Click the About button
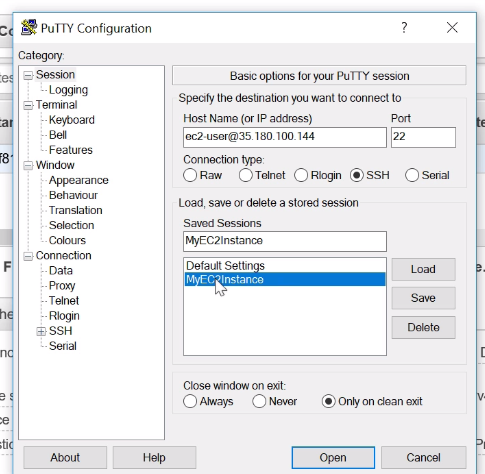This screenshot has height=474, width=485. tap(65, 458)
